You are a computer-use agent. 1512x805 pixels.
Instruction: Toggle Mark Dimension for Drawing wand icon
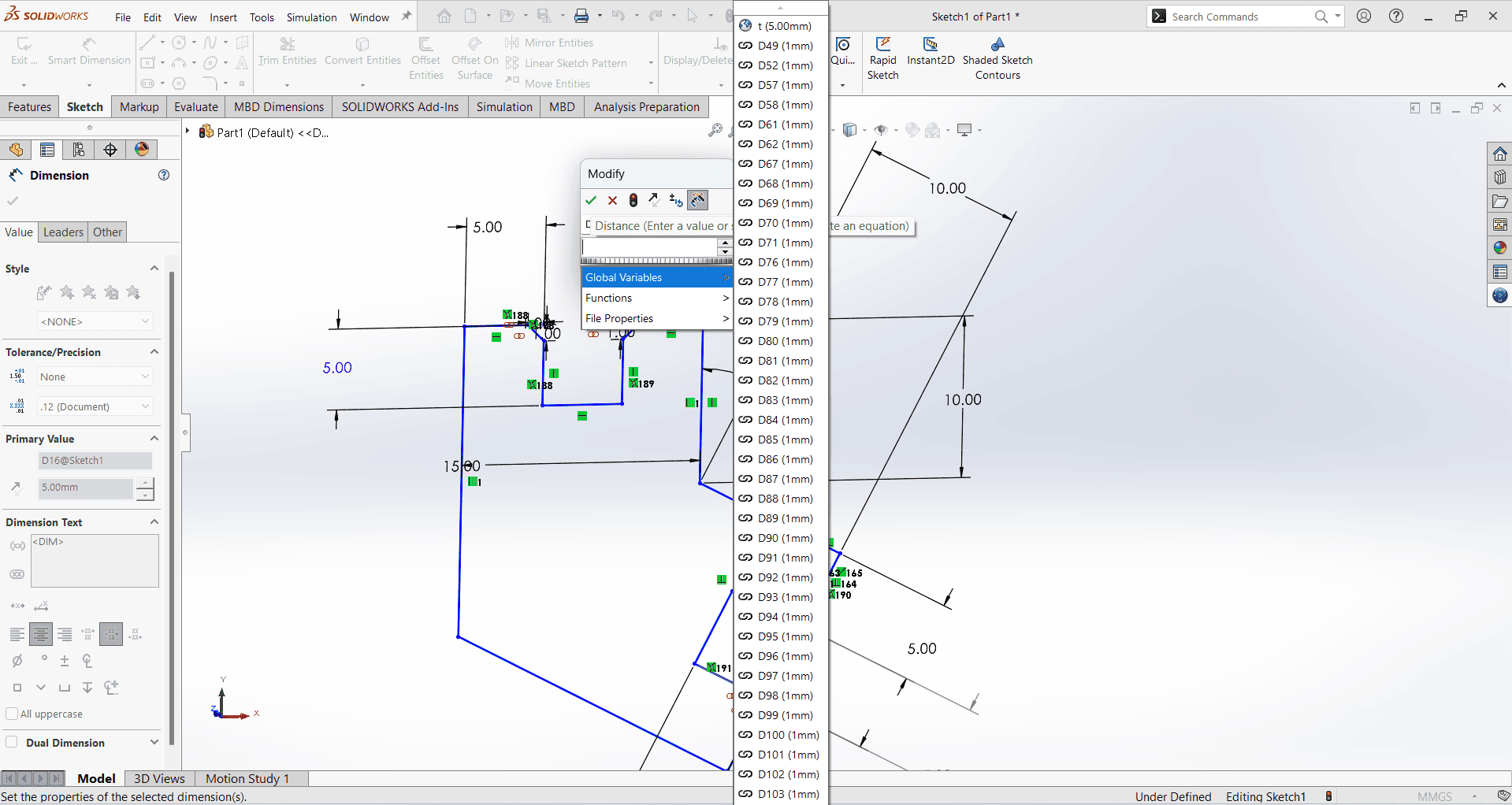(x=698, y=200)
